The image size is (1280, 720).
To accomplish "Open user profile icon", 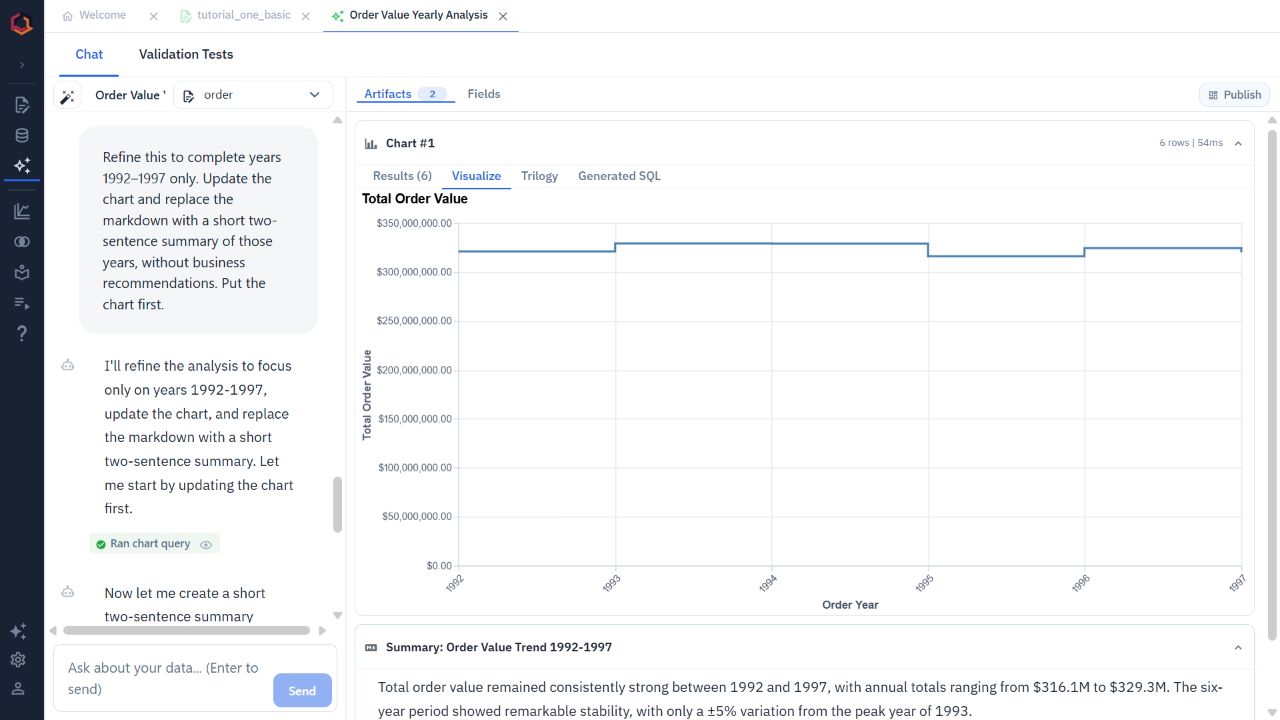I will click(x=18, y=689).
